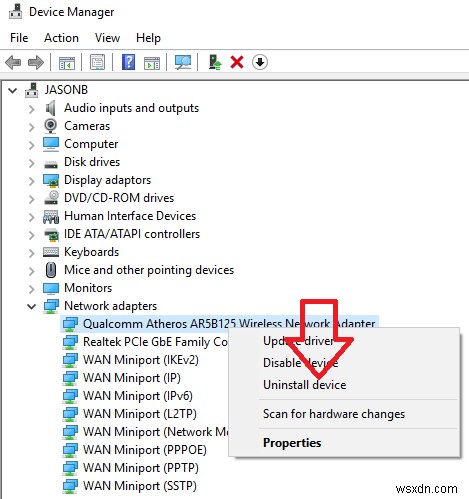The image size is (469, 499).
Task: Click the Back arrow toolbar icon
Action: click(x=13, y=62)
